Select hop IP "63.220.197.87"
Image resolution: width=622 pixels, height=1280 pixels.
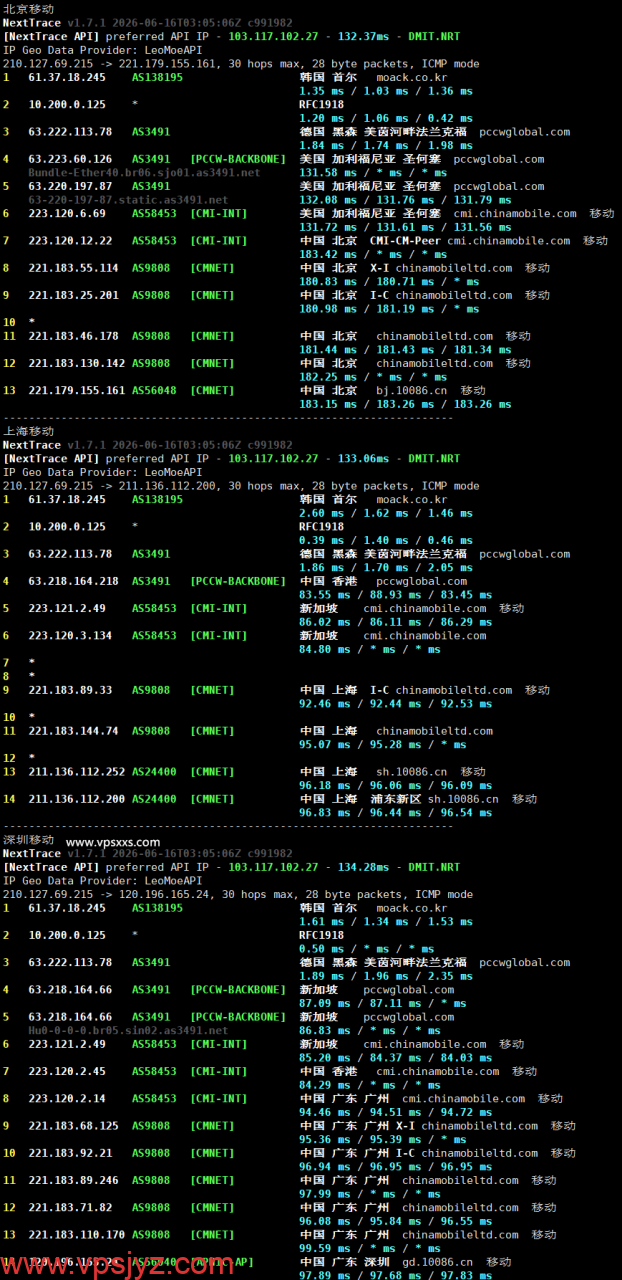[70, 186]
